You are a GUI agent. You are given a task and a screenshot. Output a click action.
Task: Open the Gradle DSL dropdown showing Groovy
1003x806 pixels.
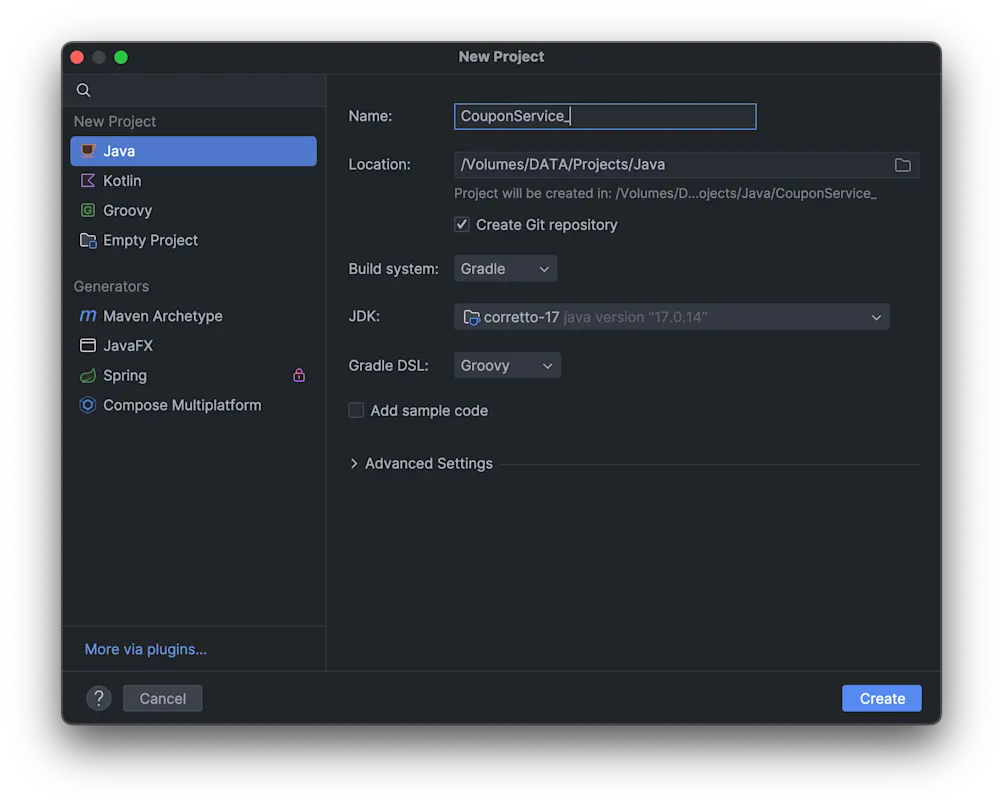(506, 365)
